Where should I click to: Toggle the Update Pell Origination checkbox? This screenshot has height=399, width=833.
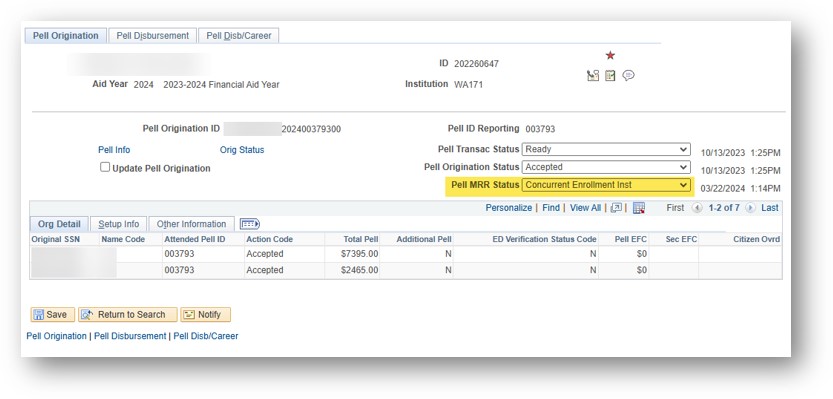click(105, 167)
